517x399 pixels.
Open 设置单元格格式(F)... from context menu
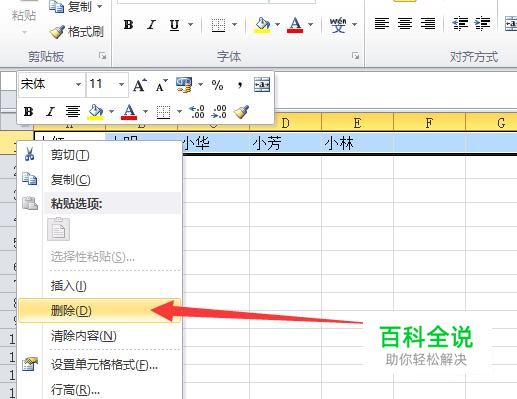point(99,365)
